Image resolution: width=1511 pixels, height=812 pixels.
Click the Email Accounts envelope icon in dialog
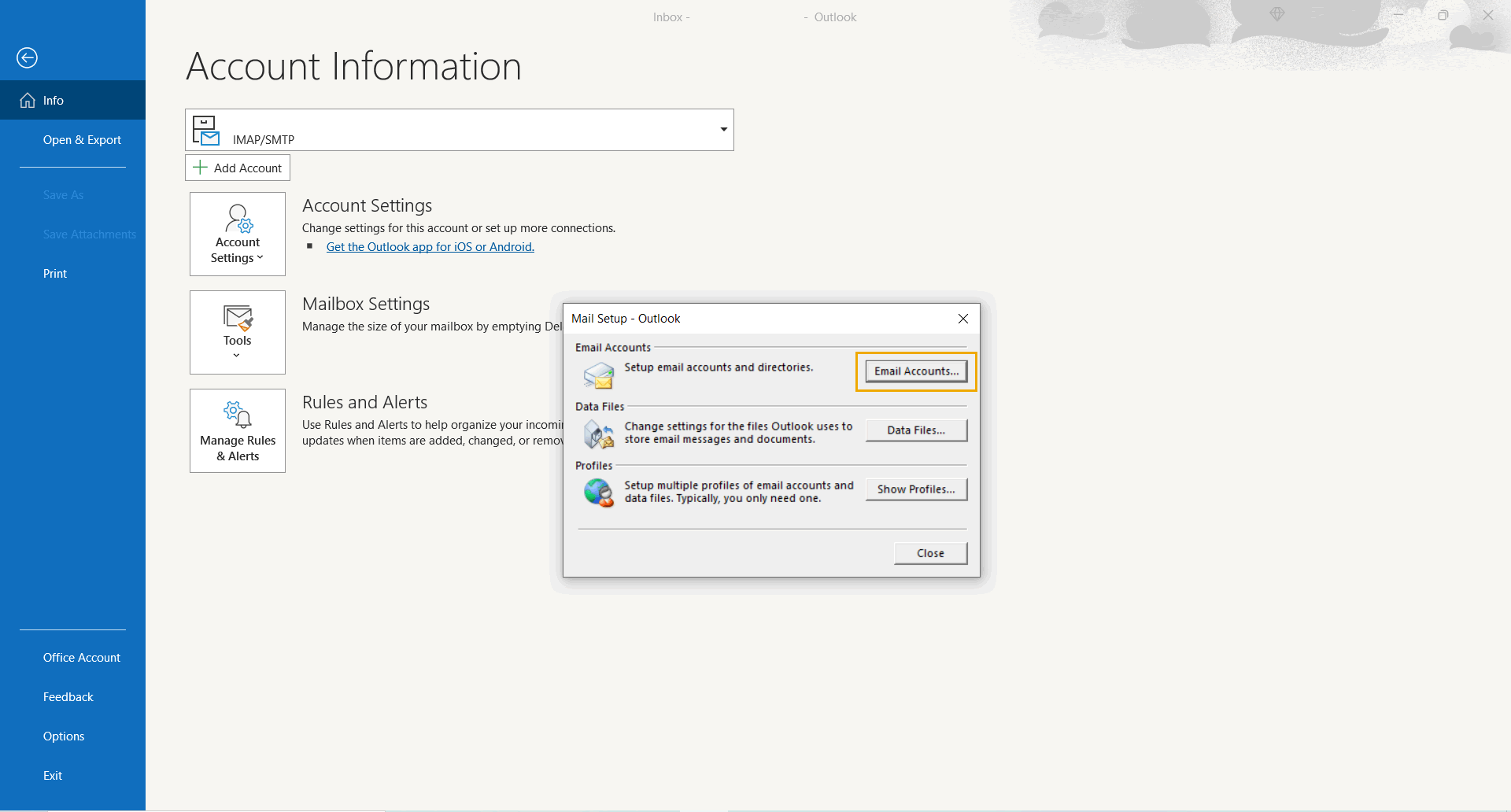[x=598, y=375]
